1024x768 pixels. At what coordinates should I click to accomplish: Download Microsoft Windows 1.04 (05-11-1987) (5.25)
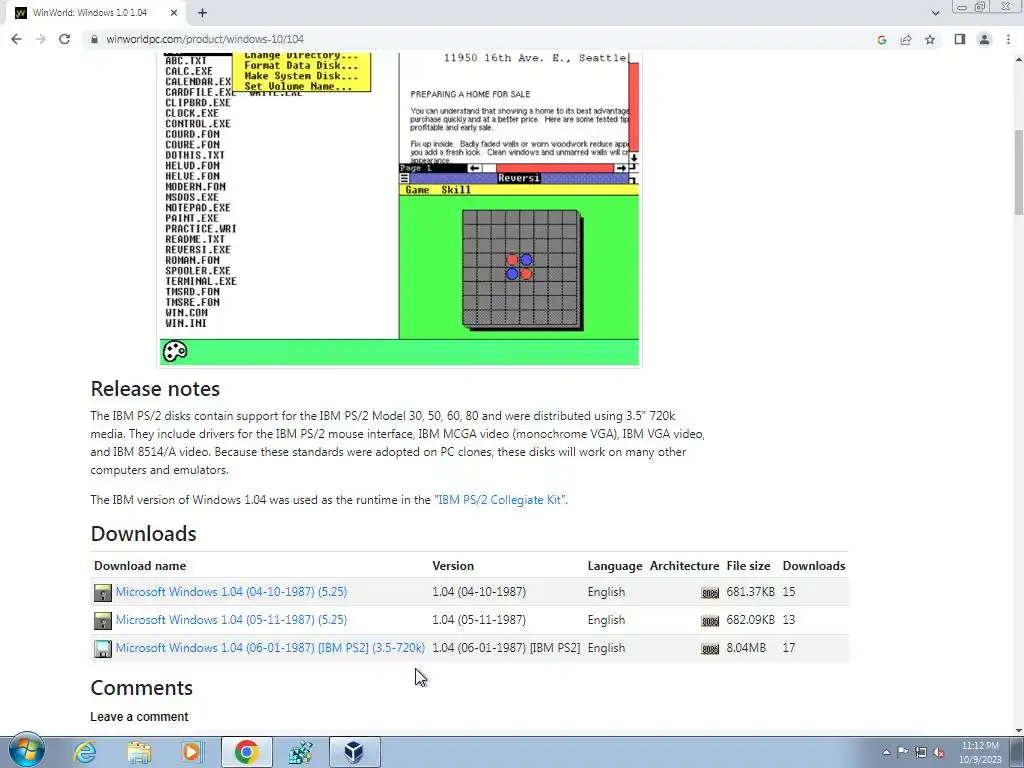tap(231, 620)
